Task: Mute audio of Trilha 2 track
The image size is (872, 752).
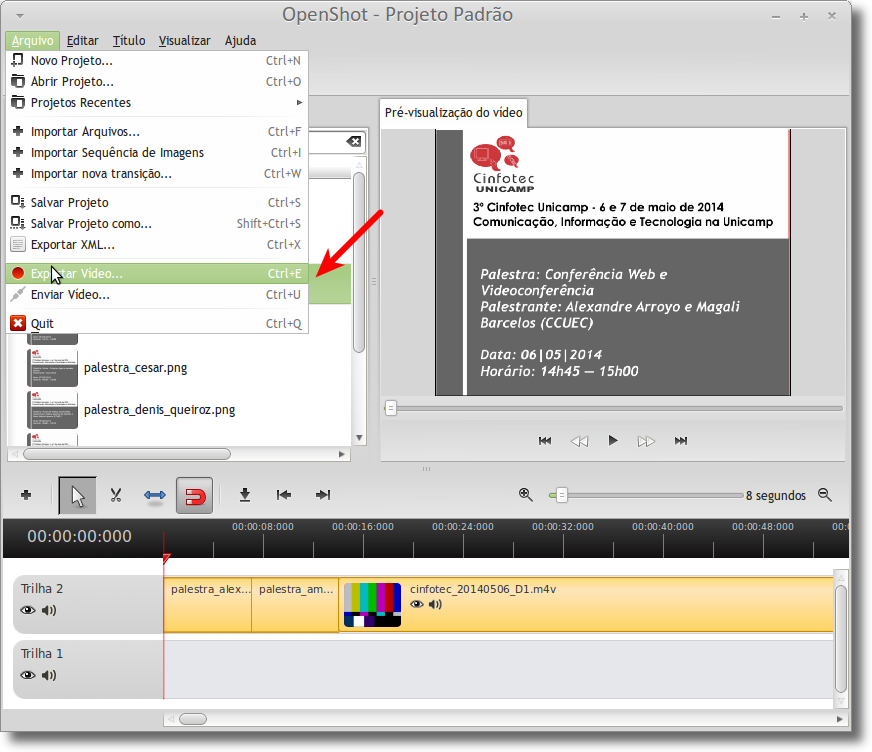Action: pos(49,610)
